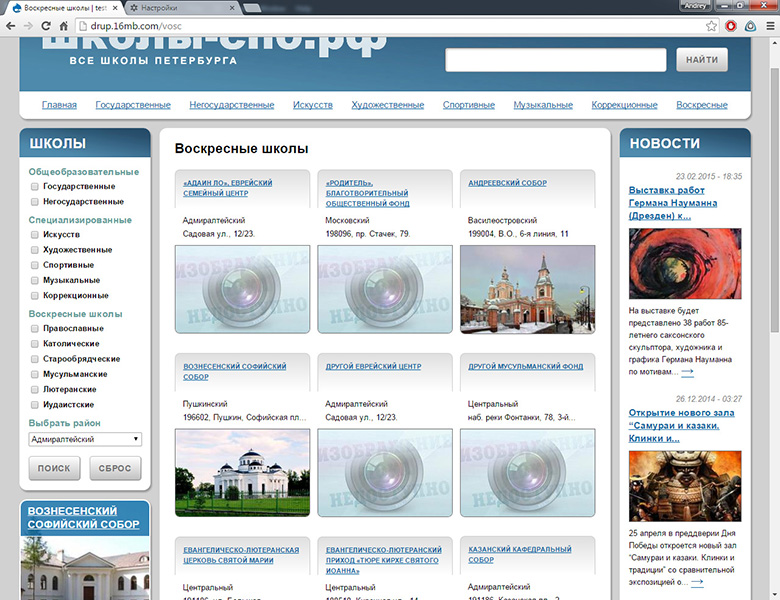Screen dimensions: 780x600
Task: Check the Государственные checkbox
Action: 34,187
